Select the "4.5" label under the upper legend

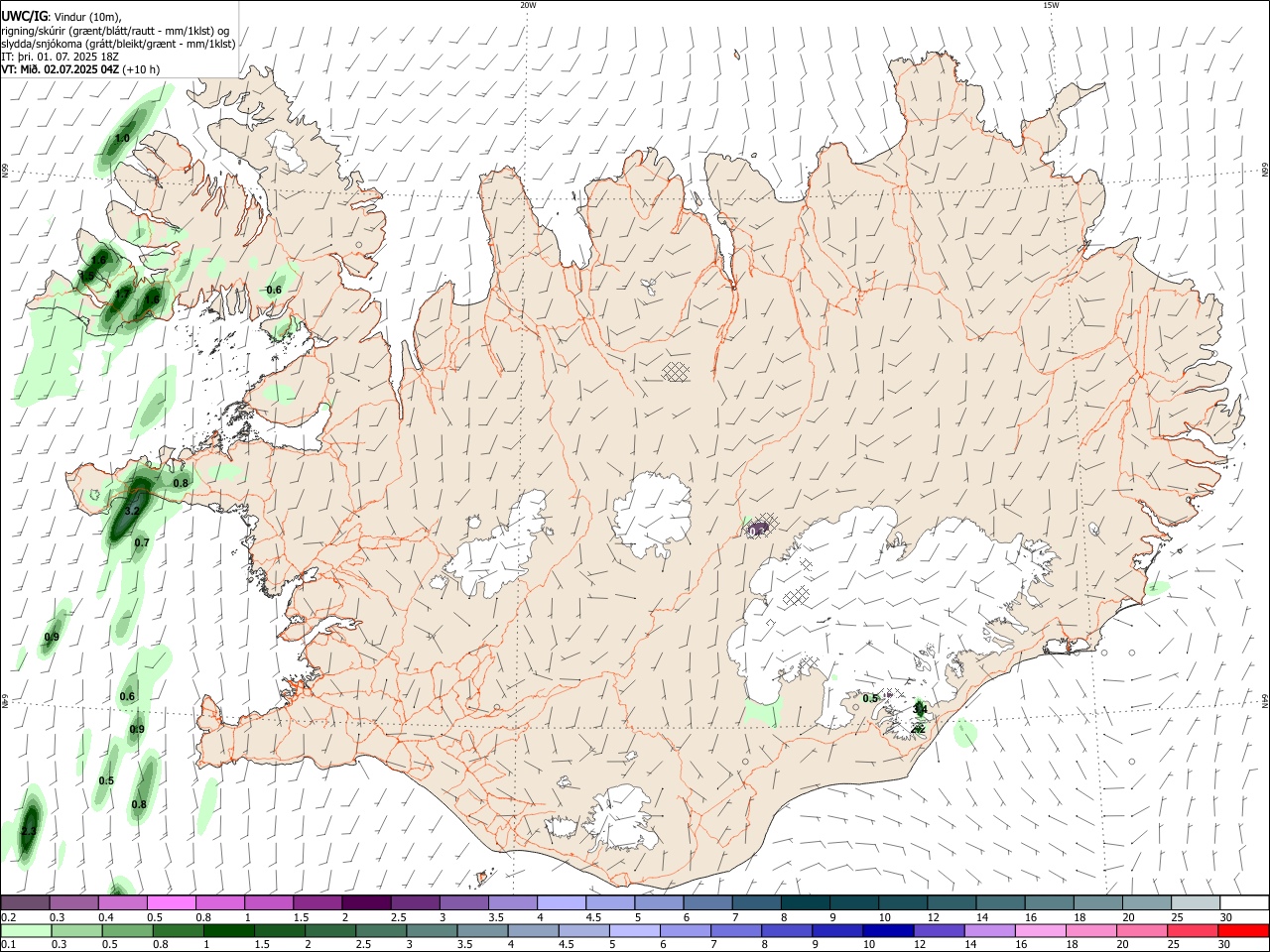[x=593, y=917]
